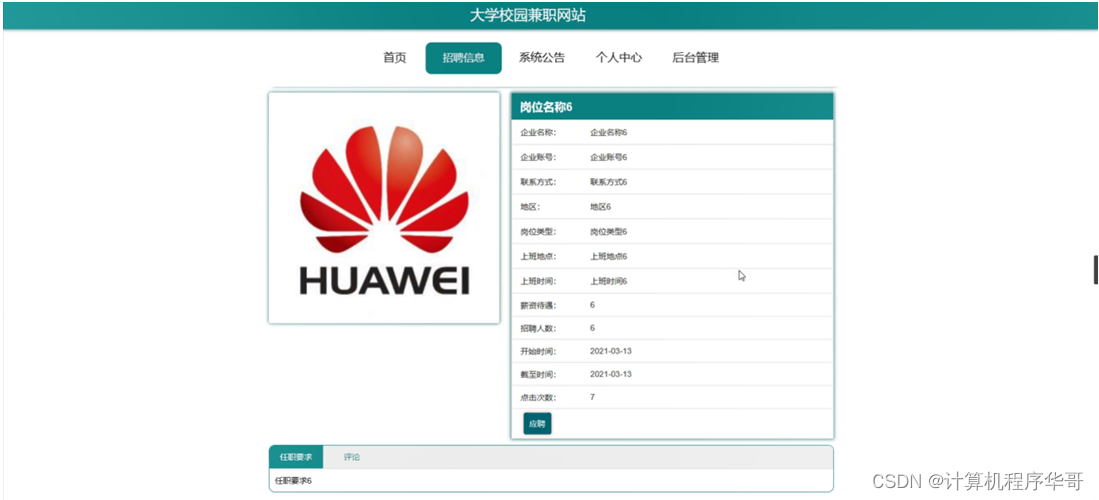Screen dimensions: 1099x500
Task: Click the 点击次数 value 7
Action: [592, 398]
